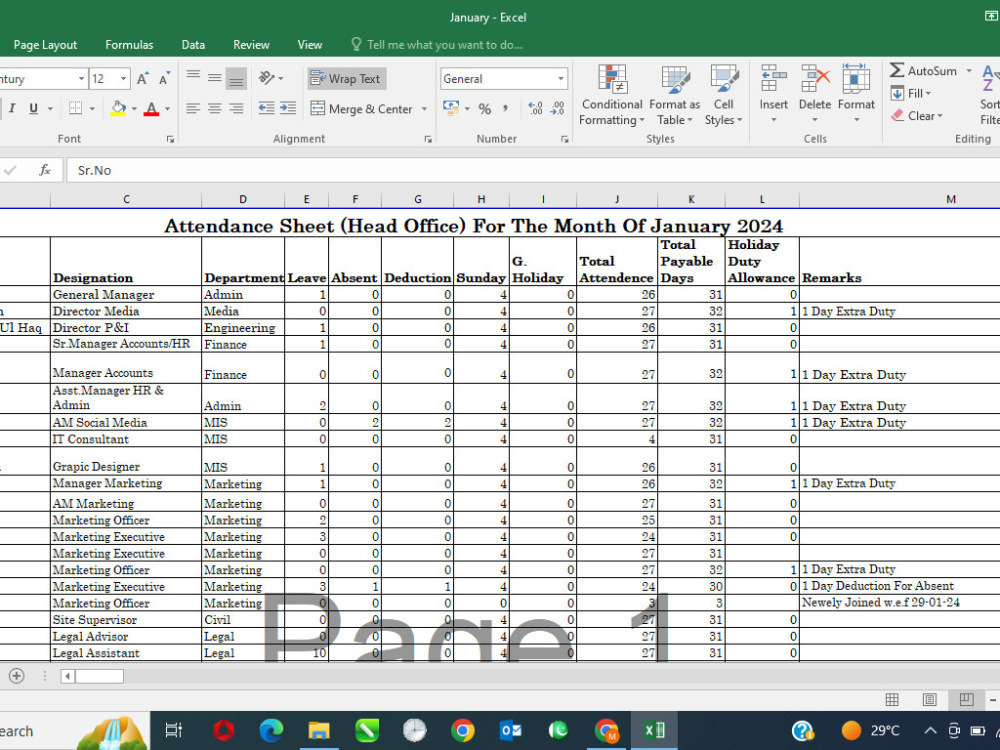This screenshot has height=750, width=1000.
Task: Apply the fill color bucket
Action: [x=118, y=108]
